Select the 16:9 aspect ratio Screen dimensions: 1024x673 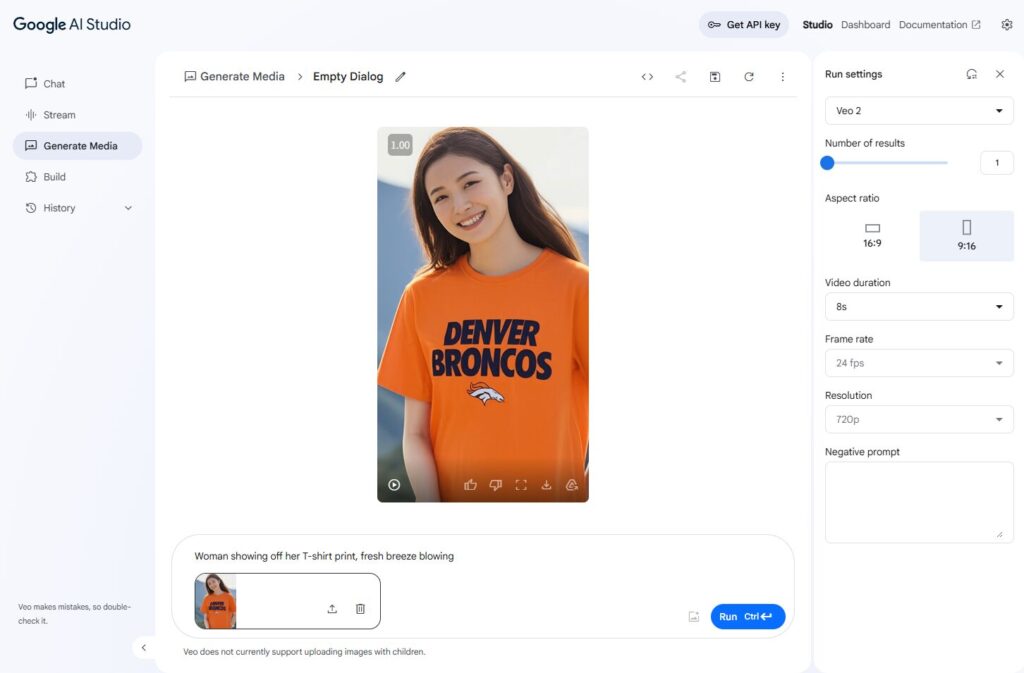(x=872, y=236)
